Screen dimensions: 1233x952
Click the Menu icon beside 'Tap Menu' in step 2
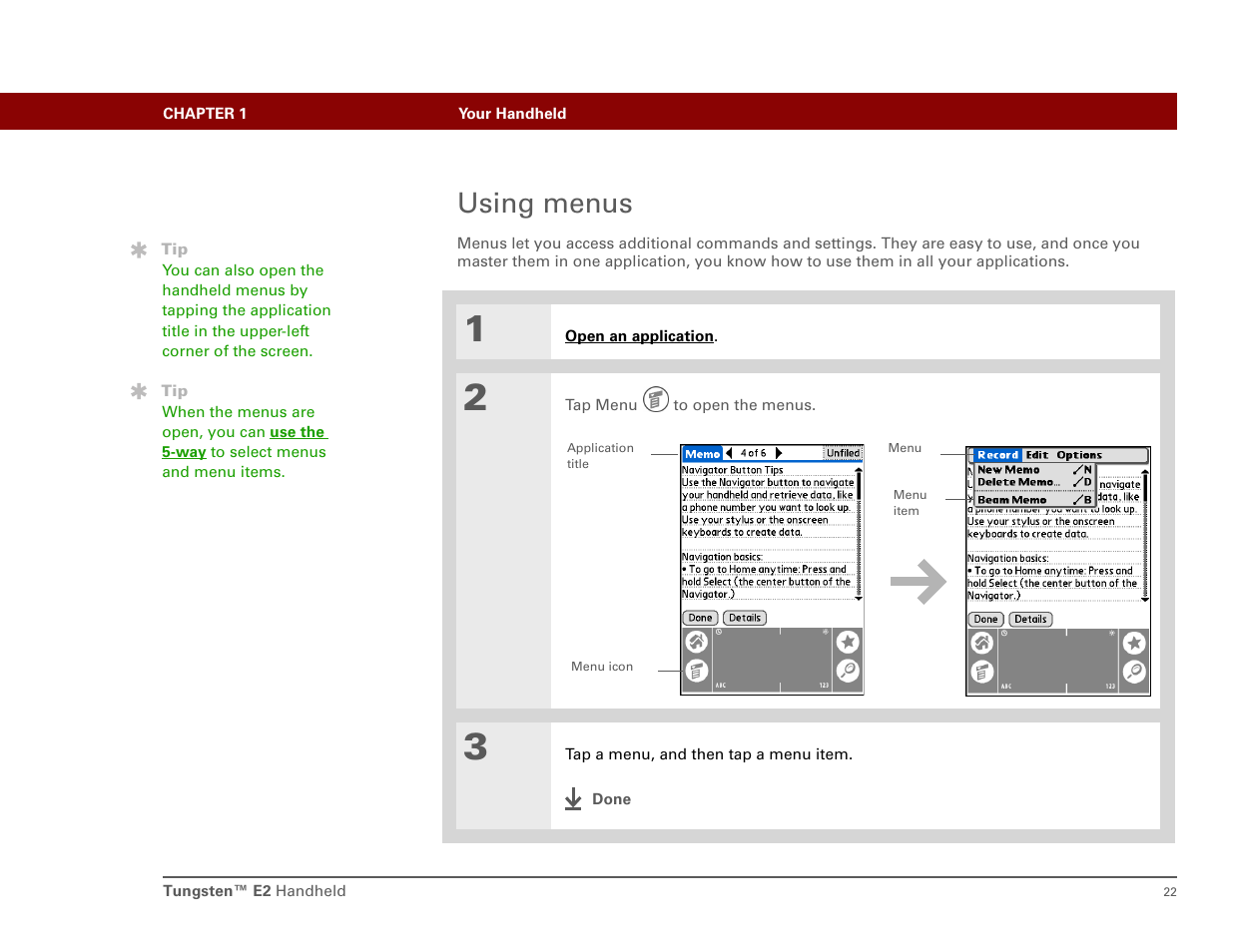pos(655,400)
